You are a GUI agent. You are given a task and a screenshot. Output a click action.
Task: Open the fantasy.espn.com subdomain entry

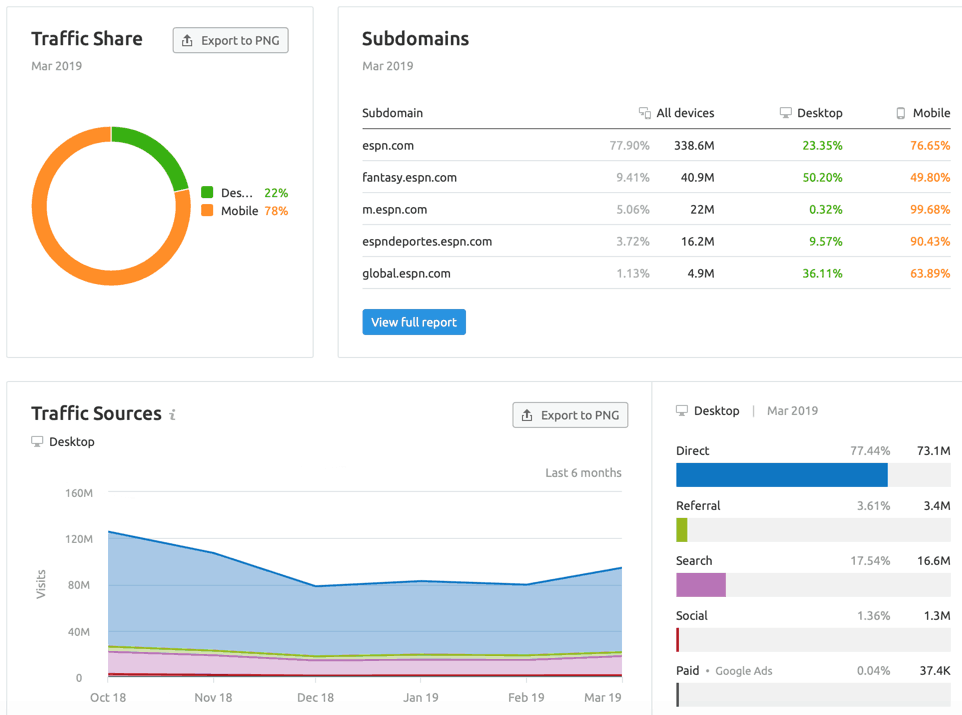coord(411,177)
